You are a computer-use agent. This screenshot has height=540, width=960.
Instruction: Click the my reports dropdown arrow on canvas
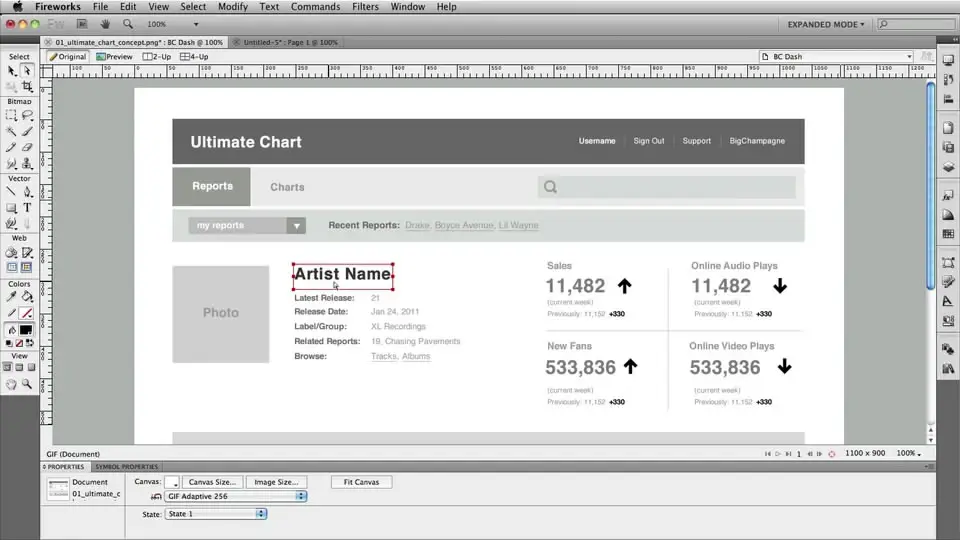[x=296, y=226]
